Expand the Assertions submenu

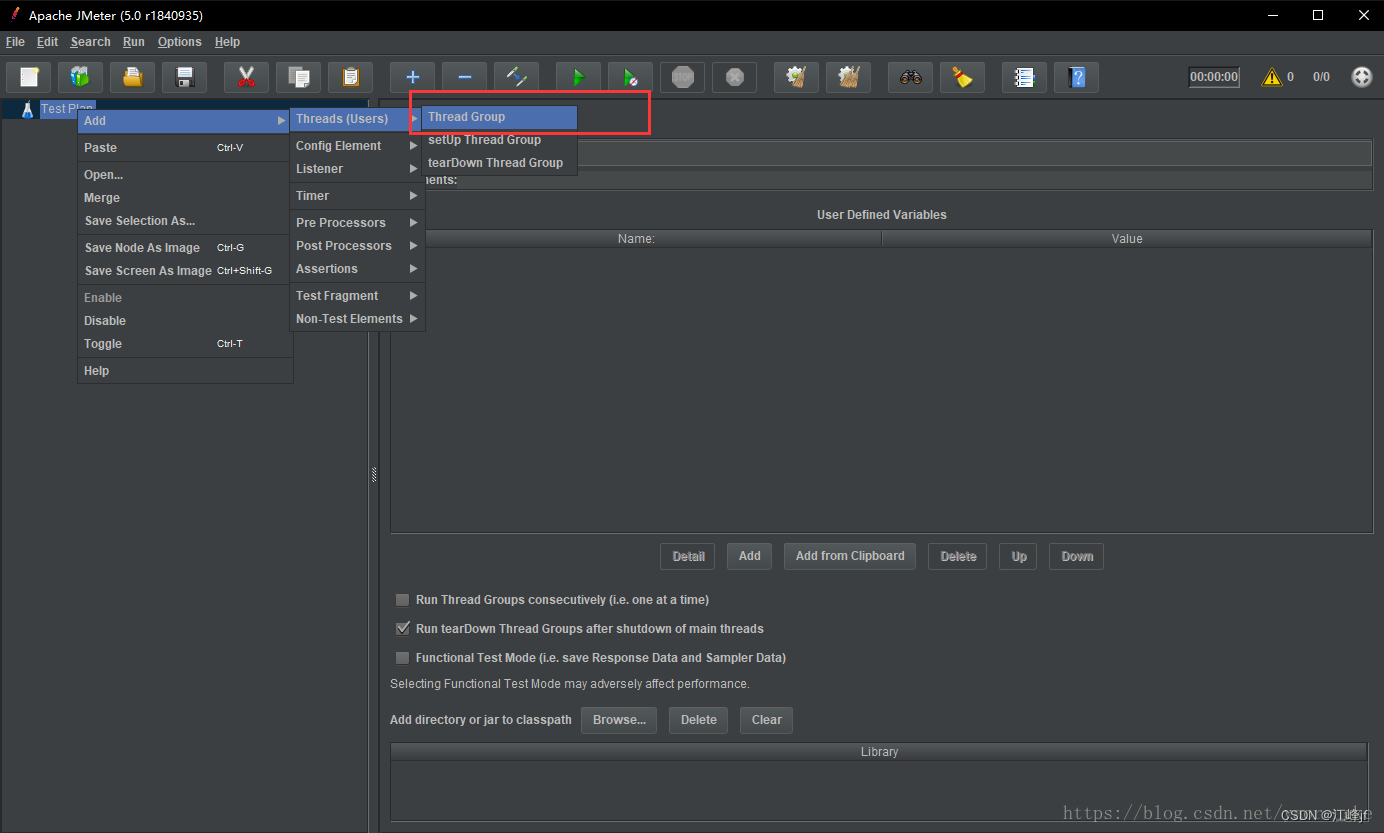pos(357,269)
